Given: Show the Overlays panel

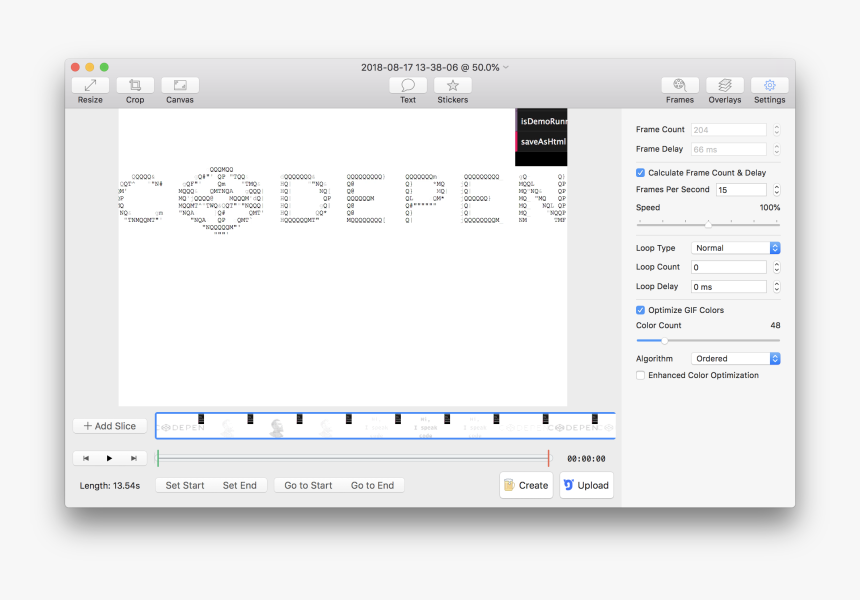Looking at the screenshot, I should pos(725,86).
